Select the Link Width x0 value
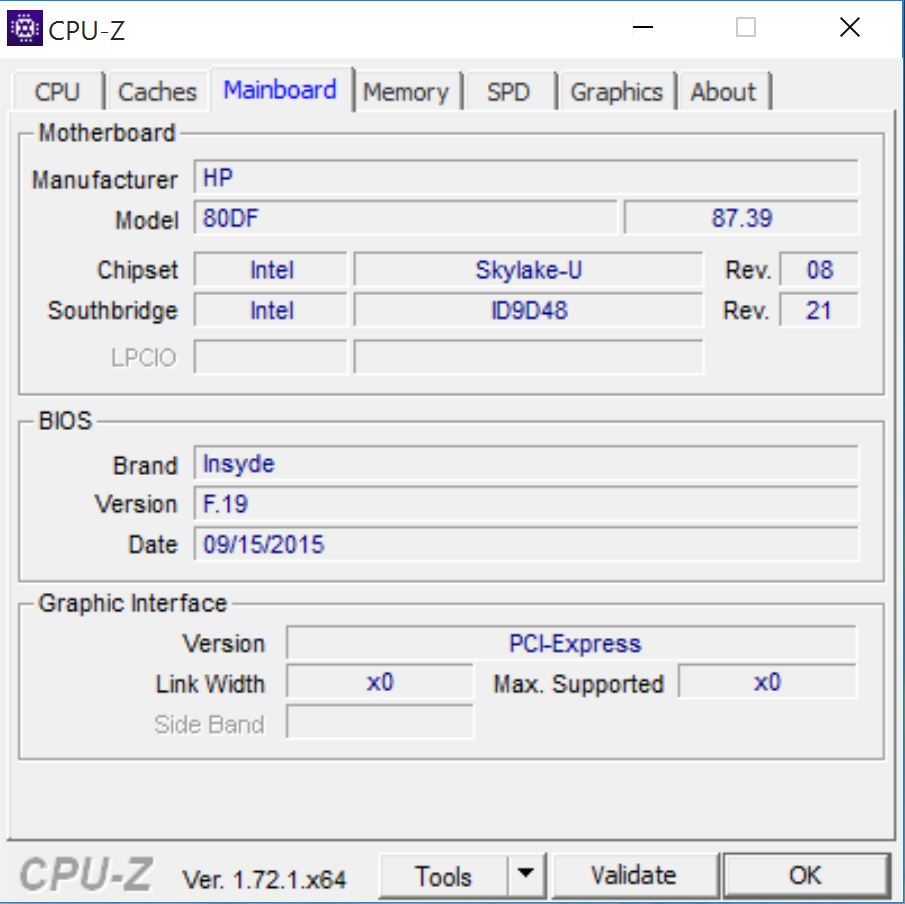 380,682
